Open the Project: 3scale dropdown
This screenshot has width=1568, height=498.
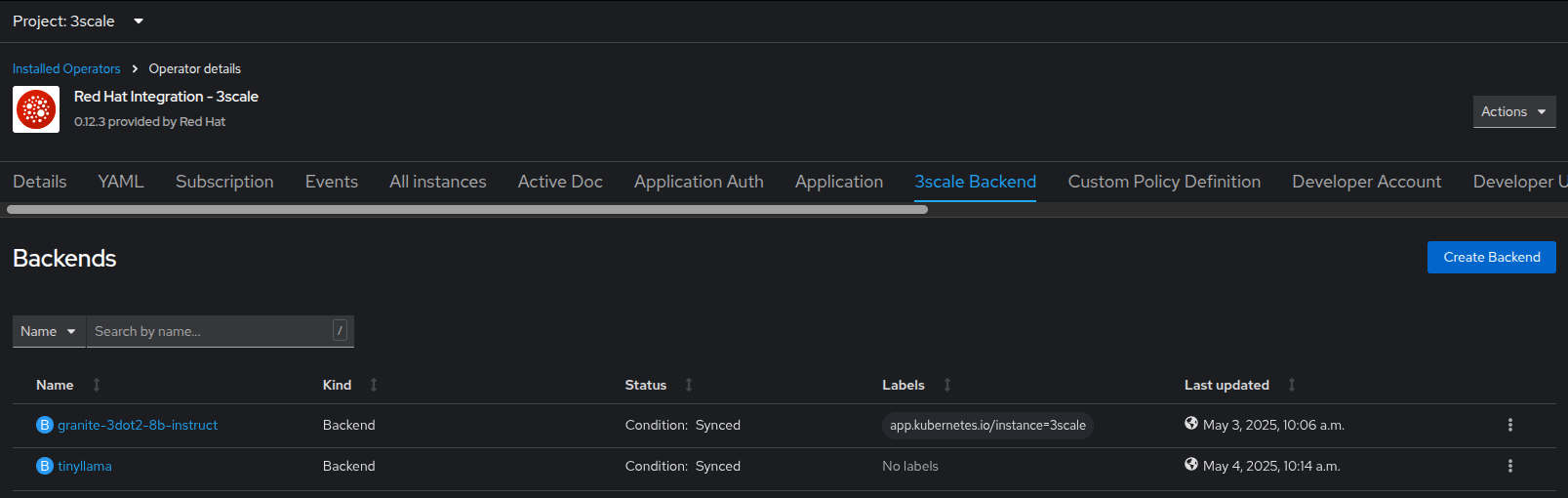(78, 21)
